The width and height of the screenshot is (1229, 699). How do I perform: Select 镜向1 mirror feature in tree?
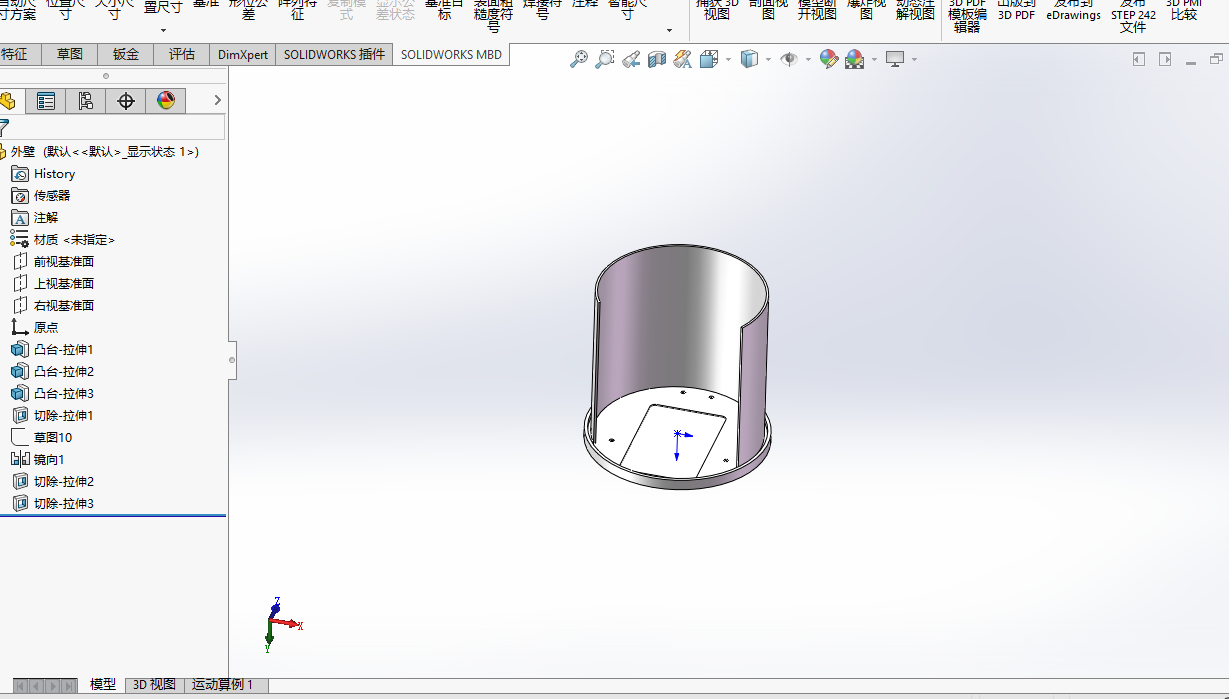point(48,460)
